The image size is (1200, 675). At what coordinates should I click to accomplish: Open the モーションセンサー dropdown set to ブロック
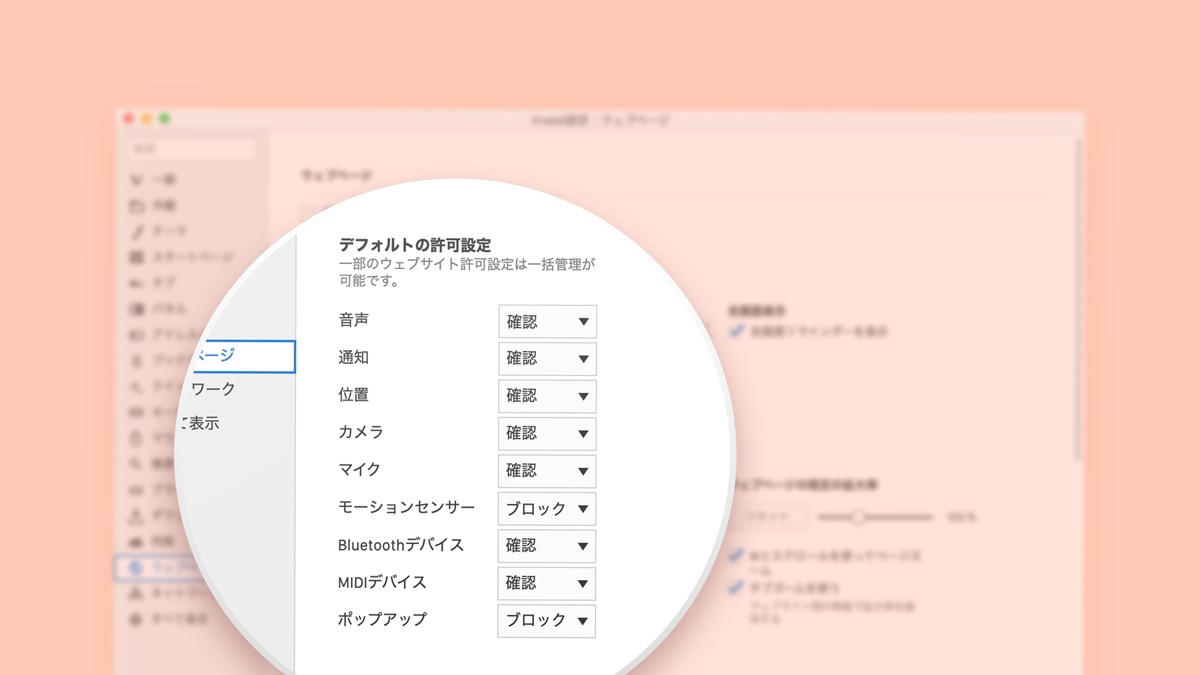pyautogui.click(x=547, y=509)
